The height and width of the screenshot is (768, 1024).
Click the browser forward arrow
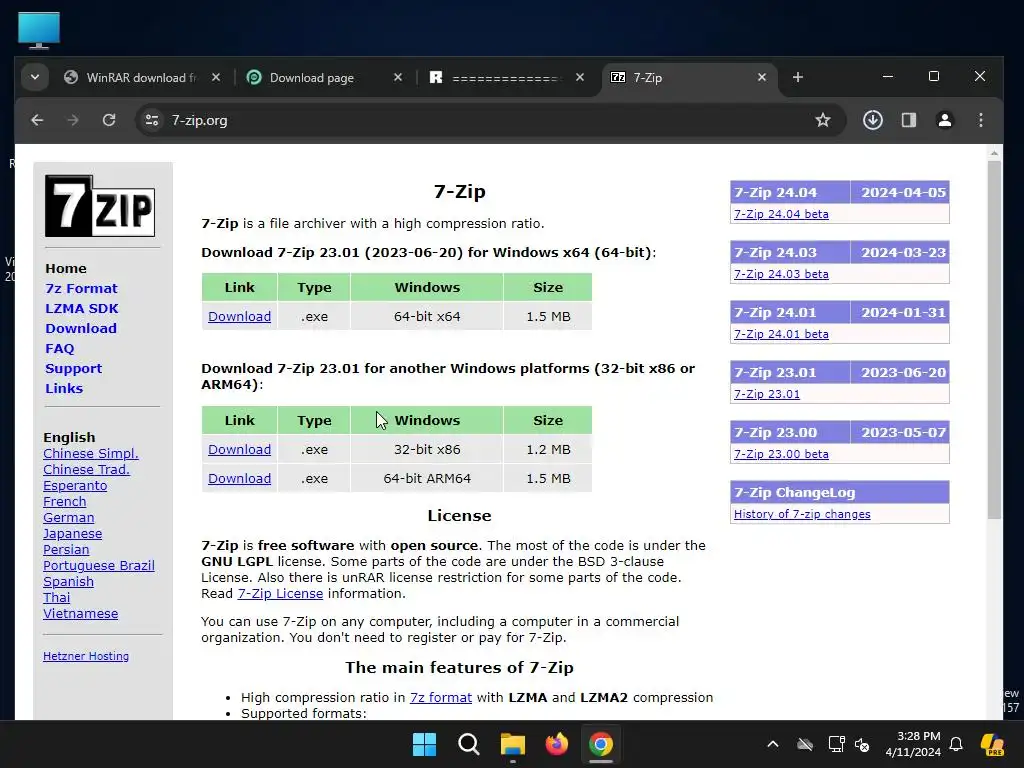point(73,120)
